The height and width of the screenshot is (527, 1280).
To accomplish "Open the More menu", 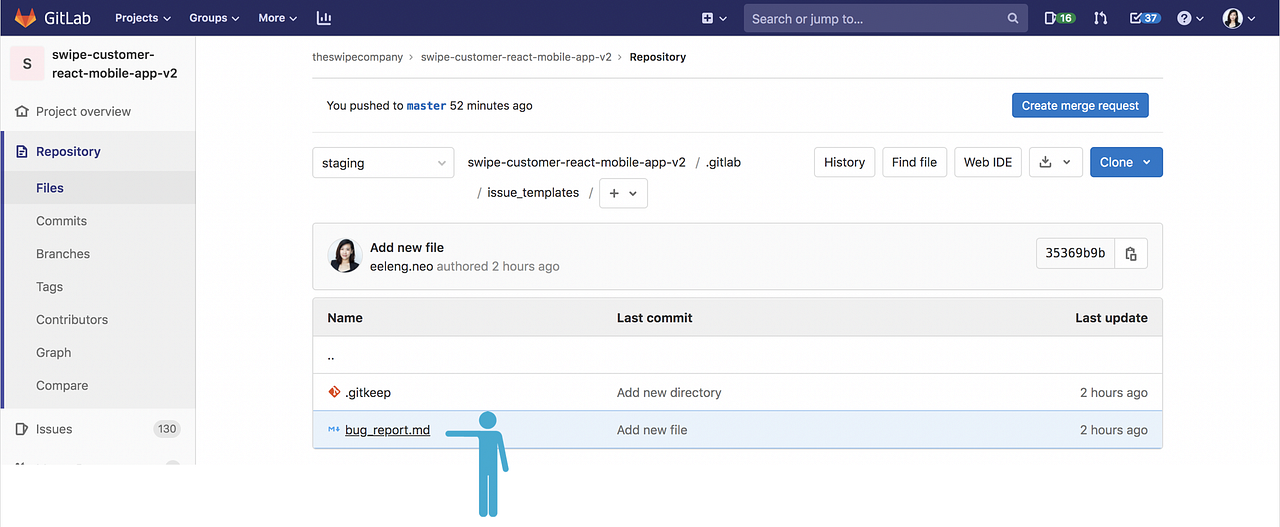I will coord(277,18).
